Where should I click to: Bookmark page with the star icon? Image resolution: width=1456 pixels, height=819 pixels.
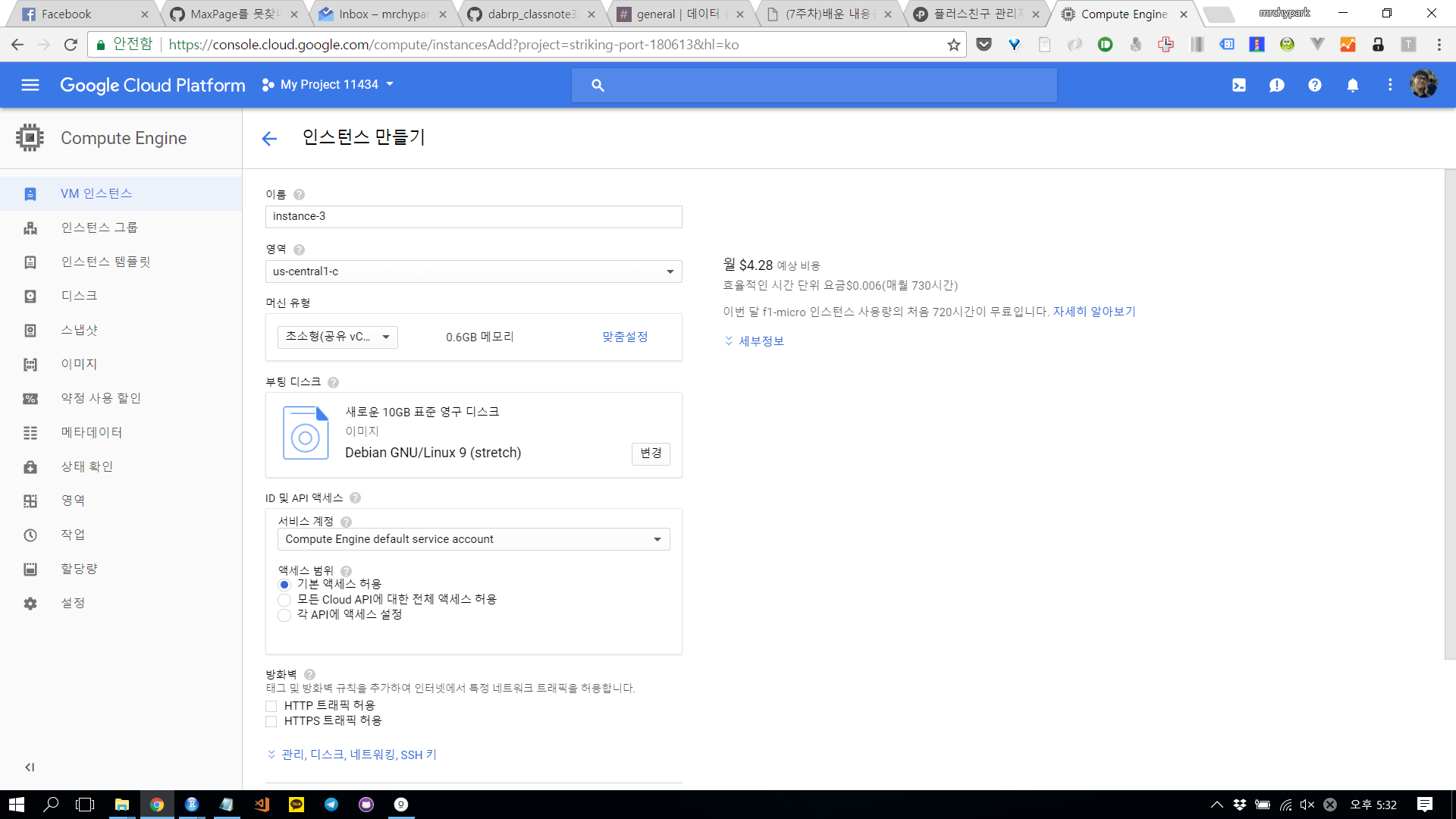953,45
